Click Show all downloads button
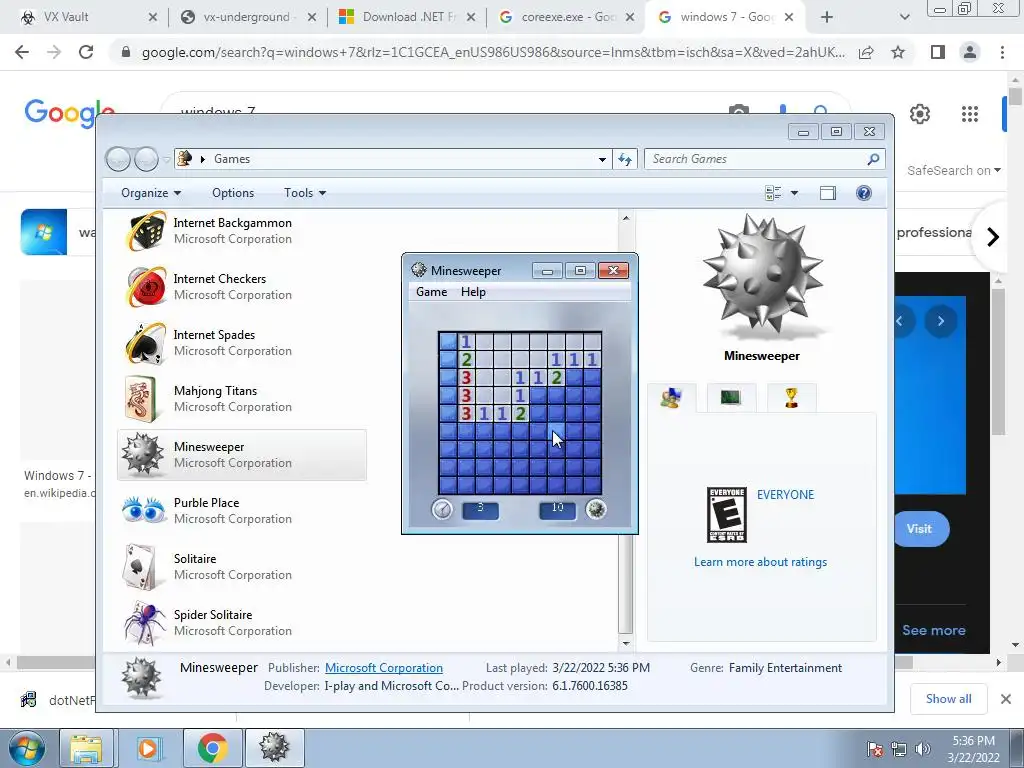Viewport: 1024px width, 768px height. tap(948, 699)
